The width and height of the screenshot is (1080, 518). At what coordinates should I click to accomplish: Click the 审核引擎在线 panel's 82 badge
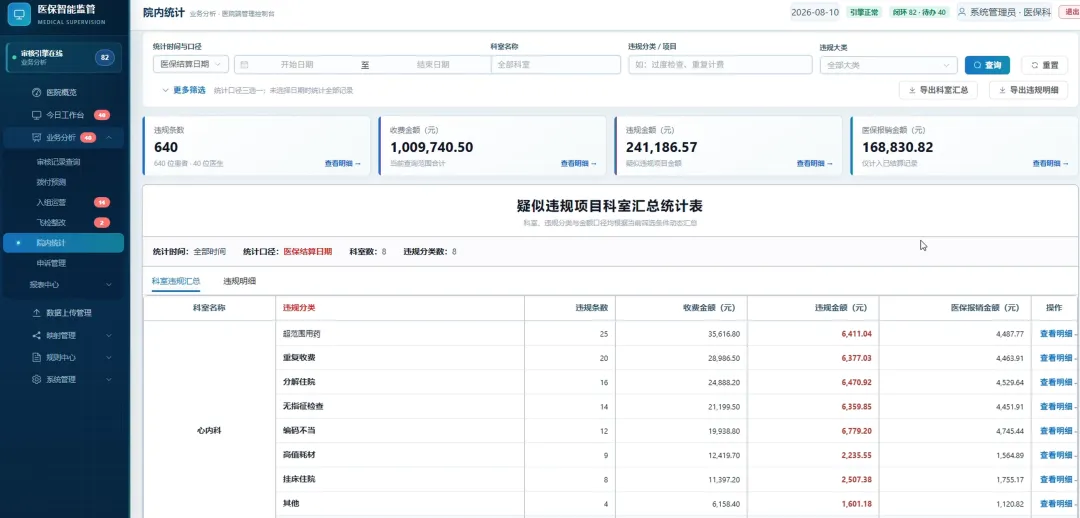[x=105, y=58]
